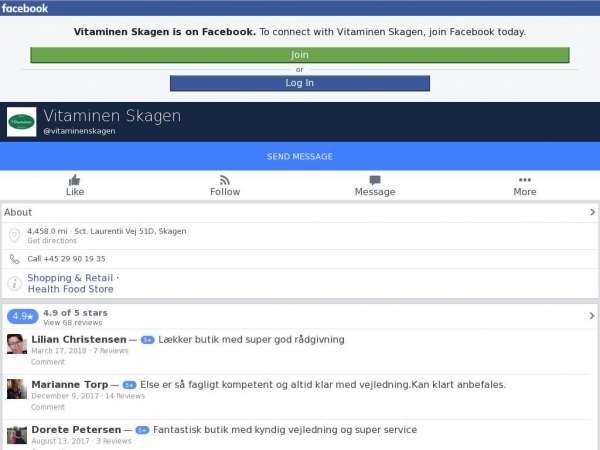
Task: Click the Follow feed icon
Action: point(225,180)
